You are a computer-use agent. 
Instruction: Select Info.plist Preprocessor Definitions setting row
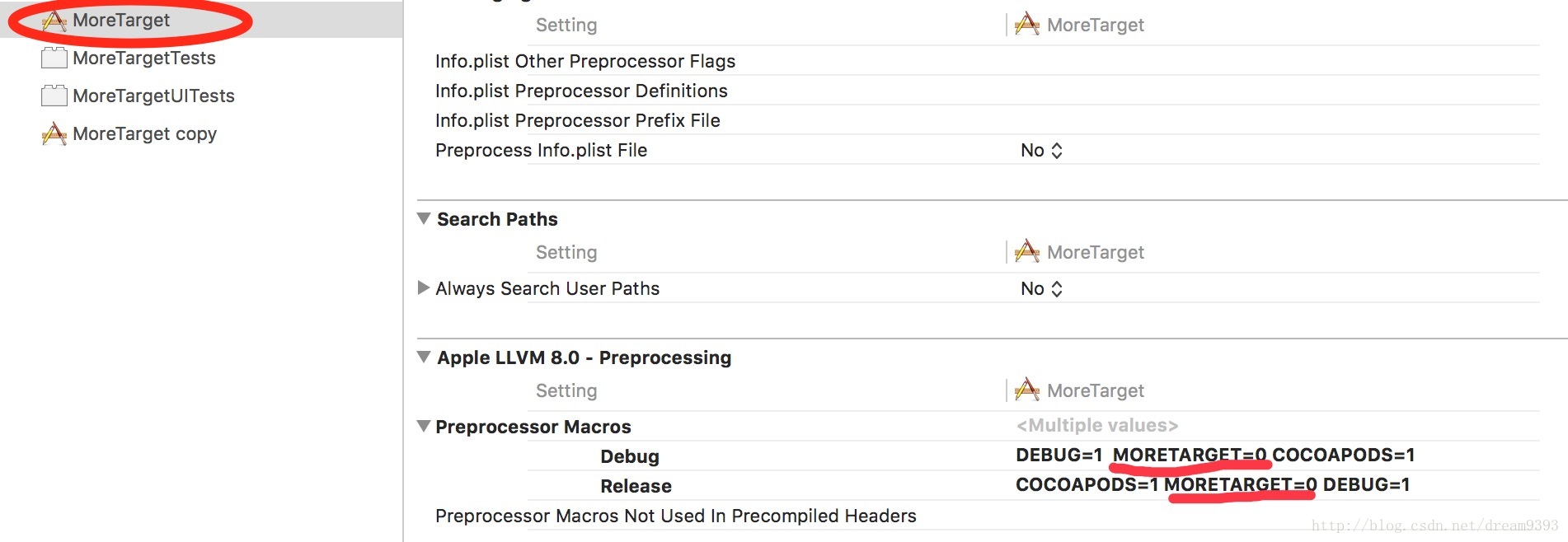pyautogui.click(x=581, y=91)
